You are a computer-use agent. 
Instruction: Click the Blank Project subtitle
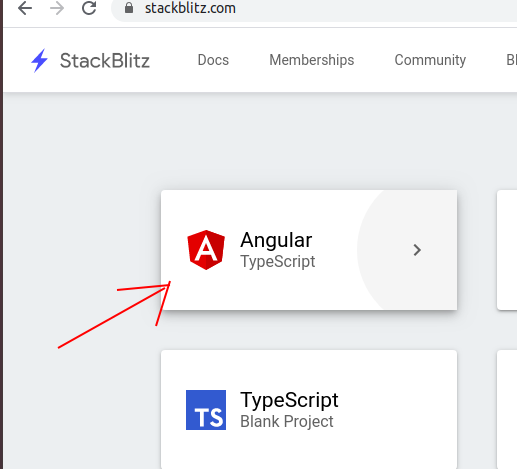(287, 421)
